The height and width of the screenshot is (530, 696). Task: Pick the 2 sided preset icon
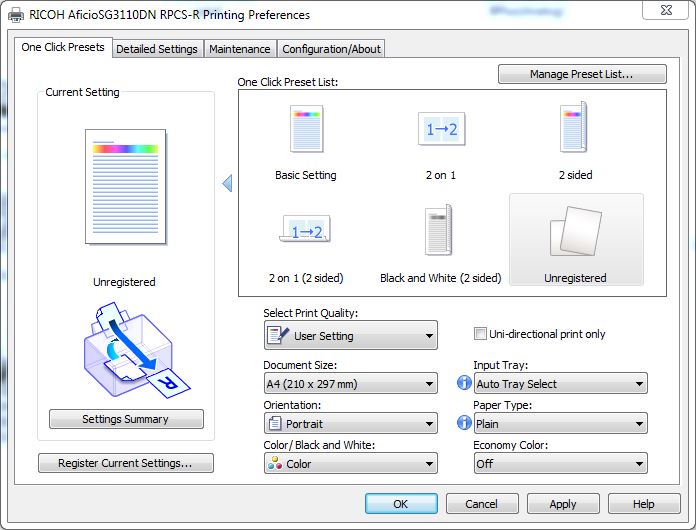574,127
